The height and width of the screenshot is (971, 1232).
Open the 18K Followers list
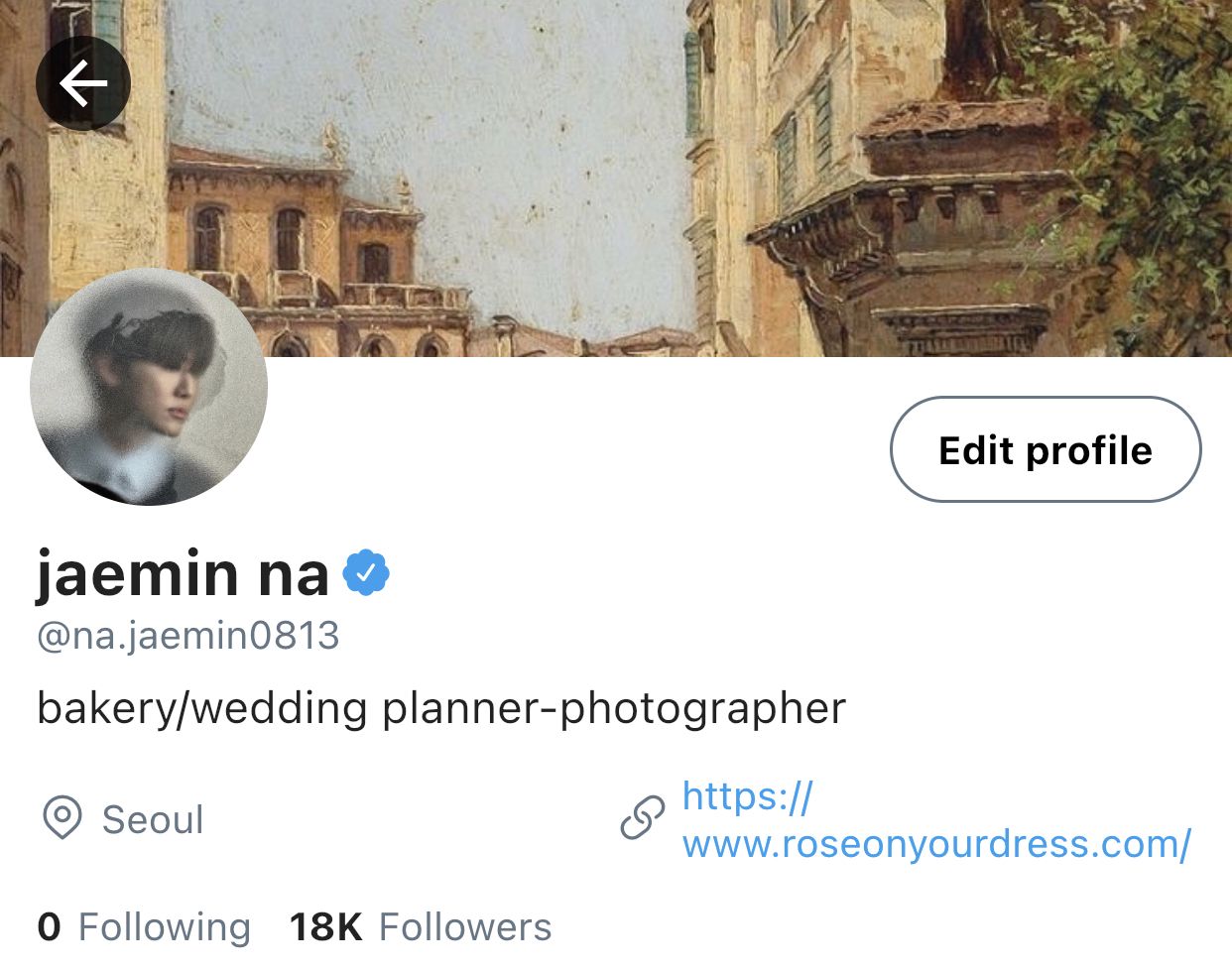pyautogui.click(x=421, y=927)
